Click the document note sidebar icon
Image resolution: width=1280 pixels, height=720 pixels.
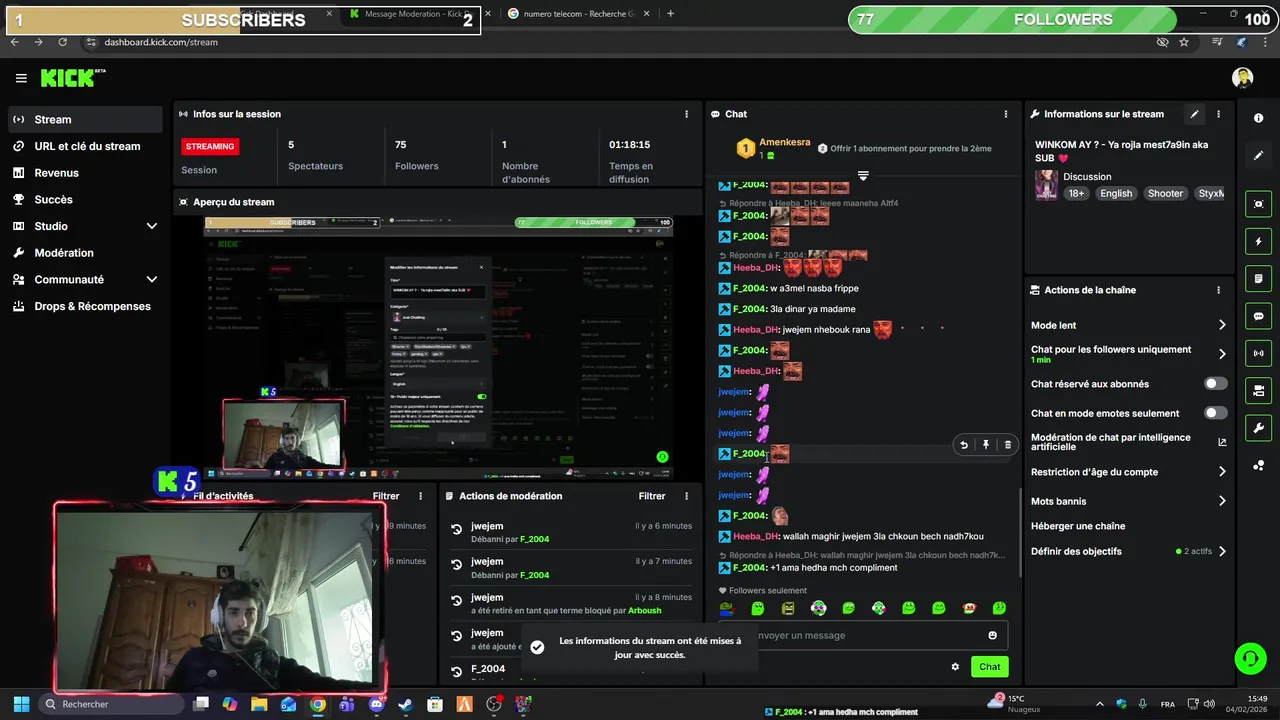1259,279
